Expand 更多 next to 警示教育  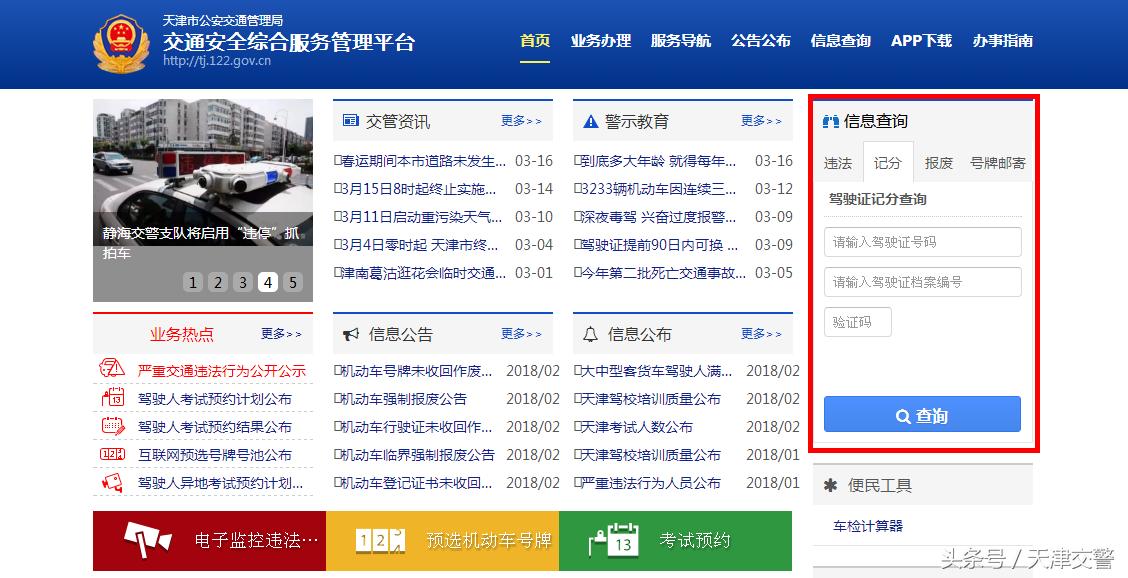click(762, 120)
